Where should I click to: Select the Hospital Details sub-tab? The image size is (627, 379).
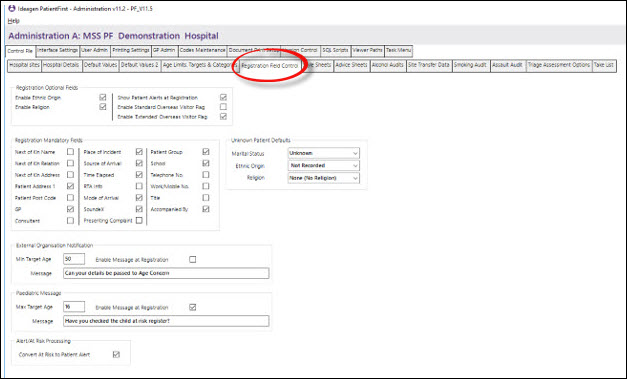click(62, 66)
